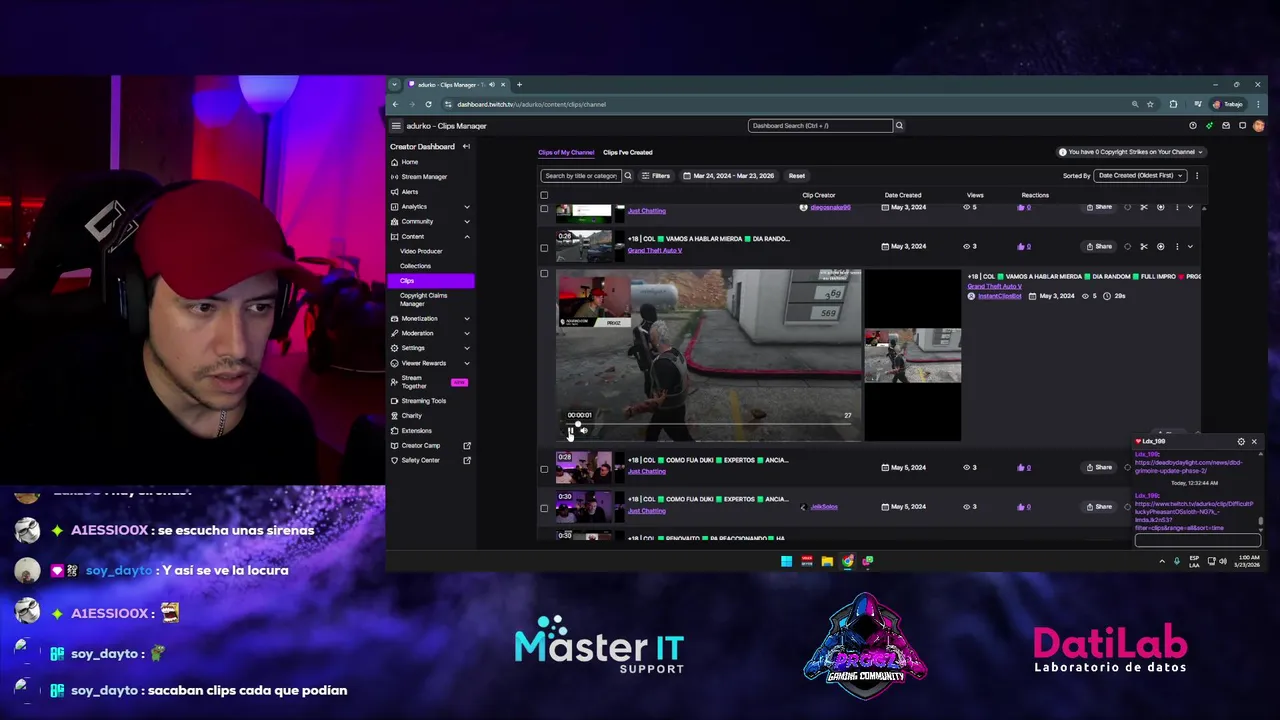1280x720 pixels.
Task: Click the circled-plus icon on the diegosnake96 clip row
Action: pos(1161,207)
